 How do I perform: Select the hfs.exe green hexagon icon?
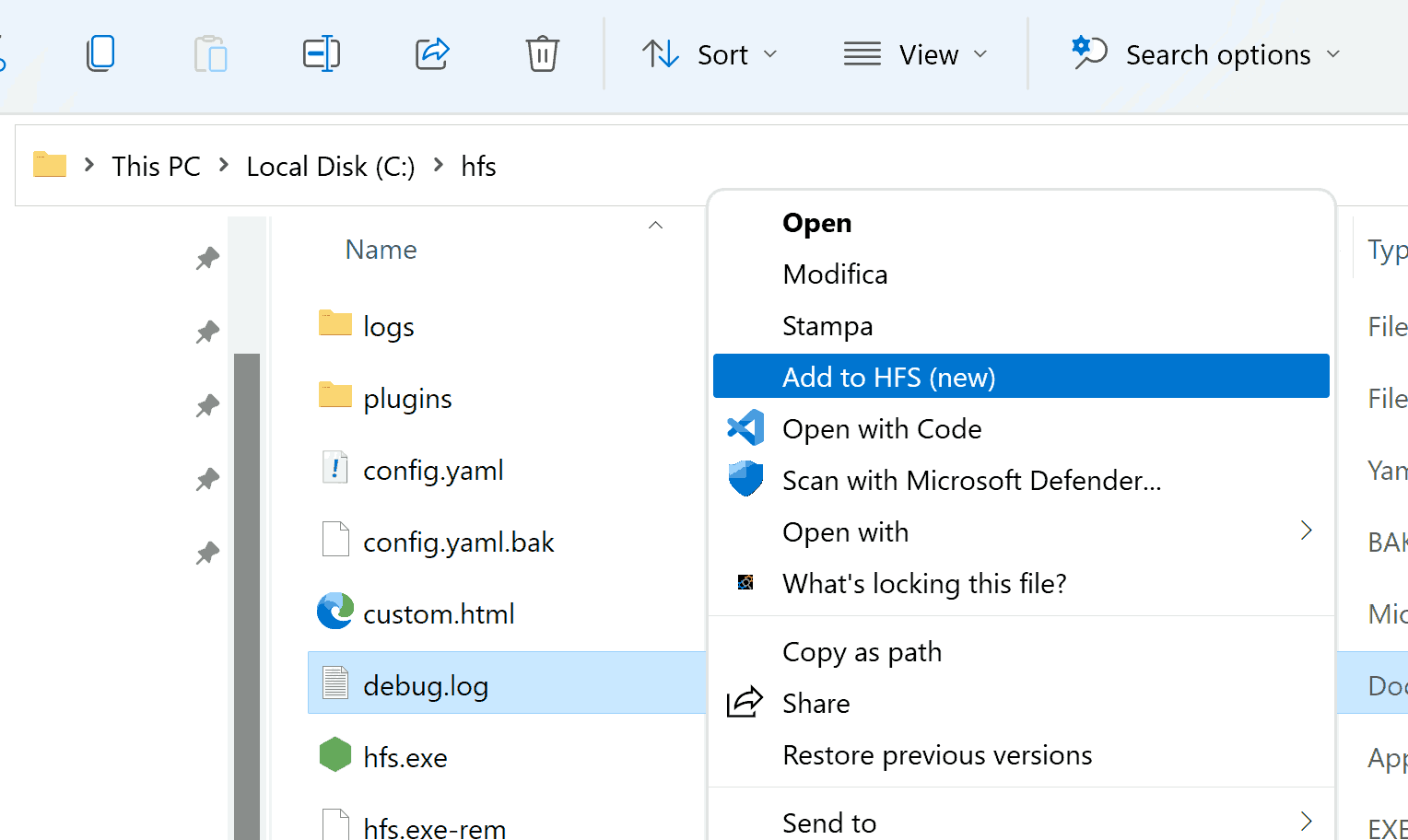click(x=335, y=755)
